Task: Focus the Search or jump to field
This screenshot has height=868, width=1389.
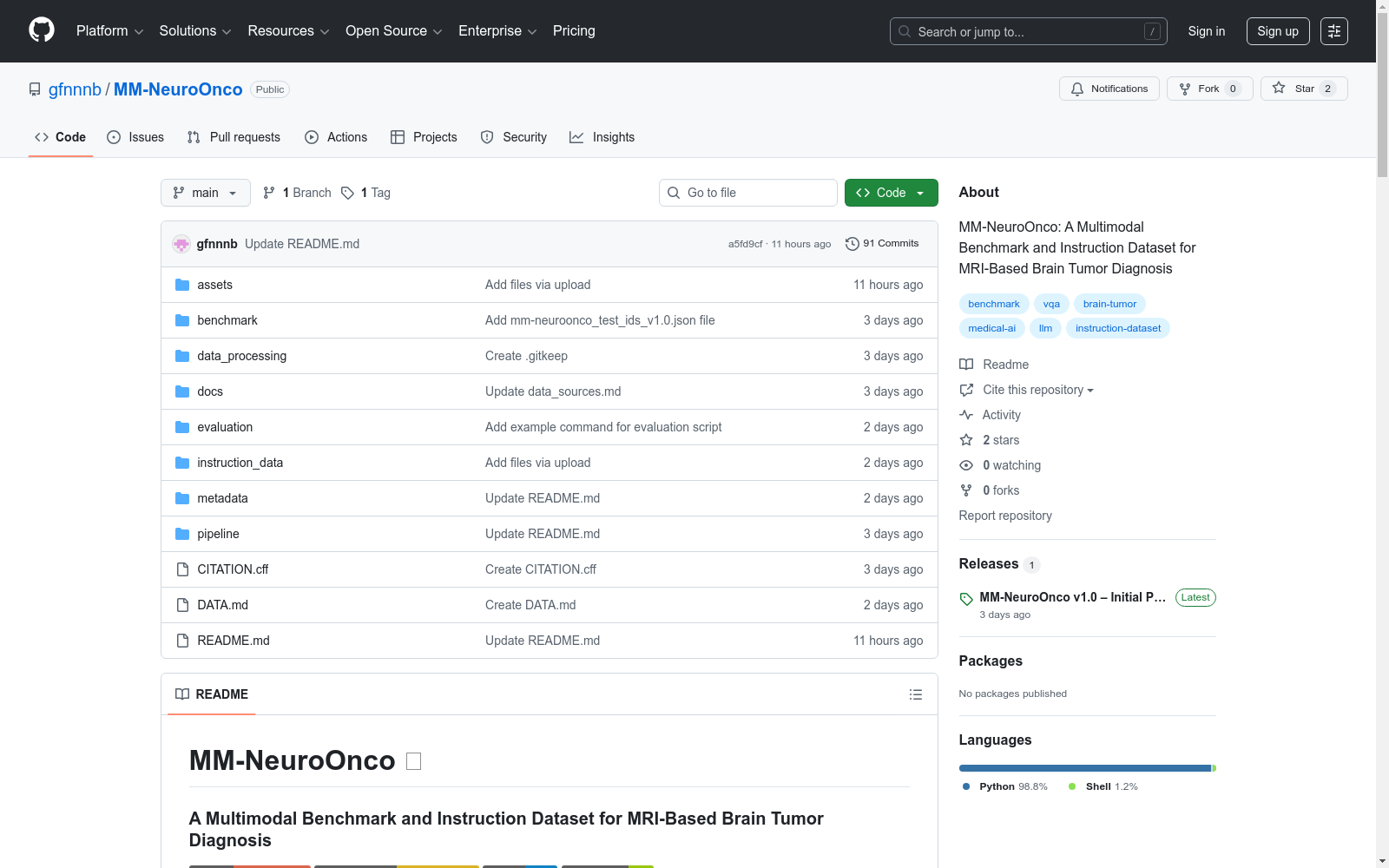Action: (x=1029, y=31)
